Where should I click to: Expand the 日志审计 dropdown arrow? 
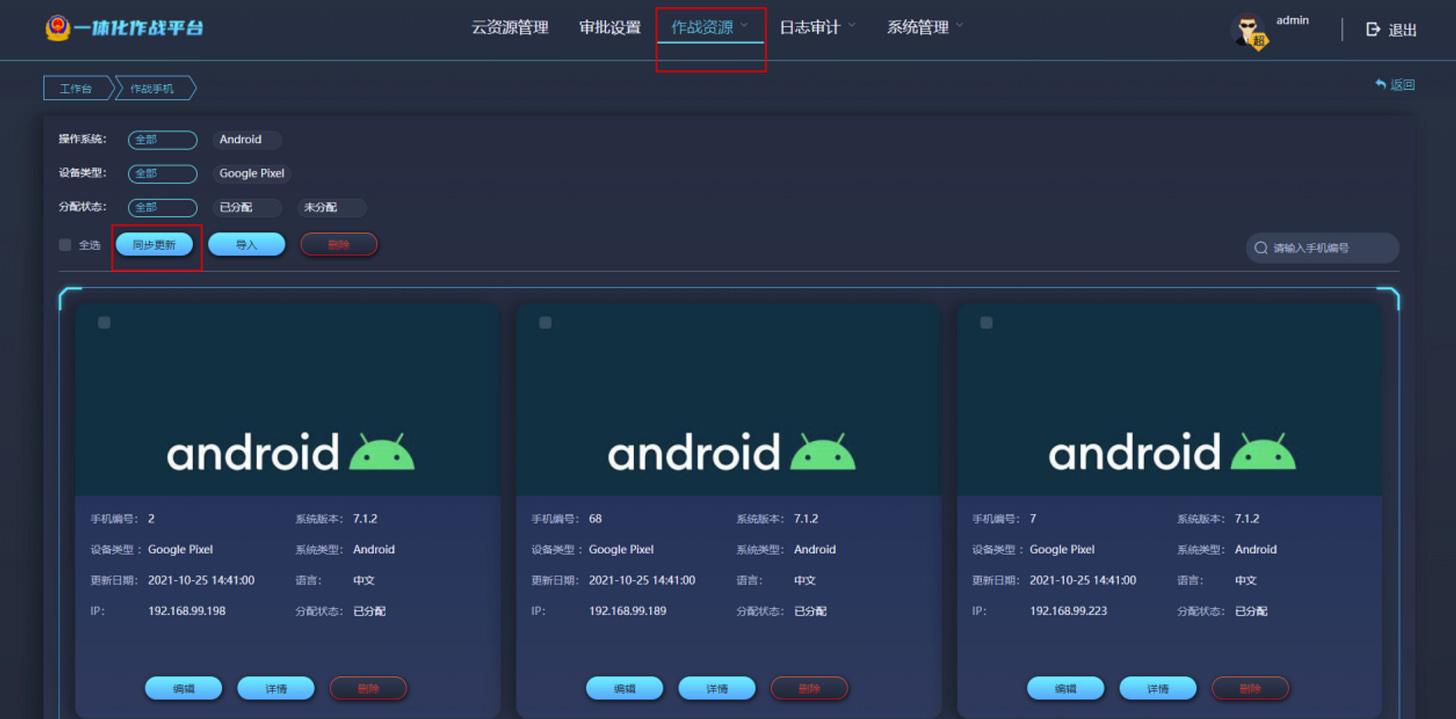click(x=852, y=25)
